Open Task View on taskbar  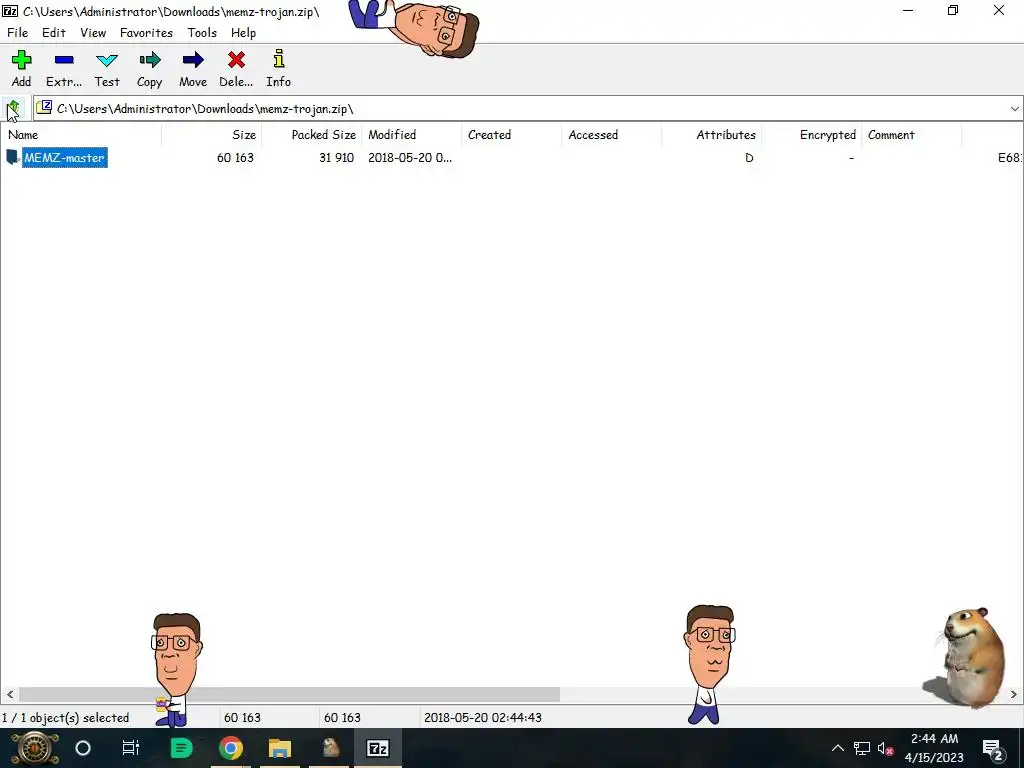131,748
